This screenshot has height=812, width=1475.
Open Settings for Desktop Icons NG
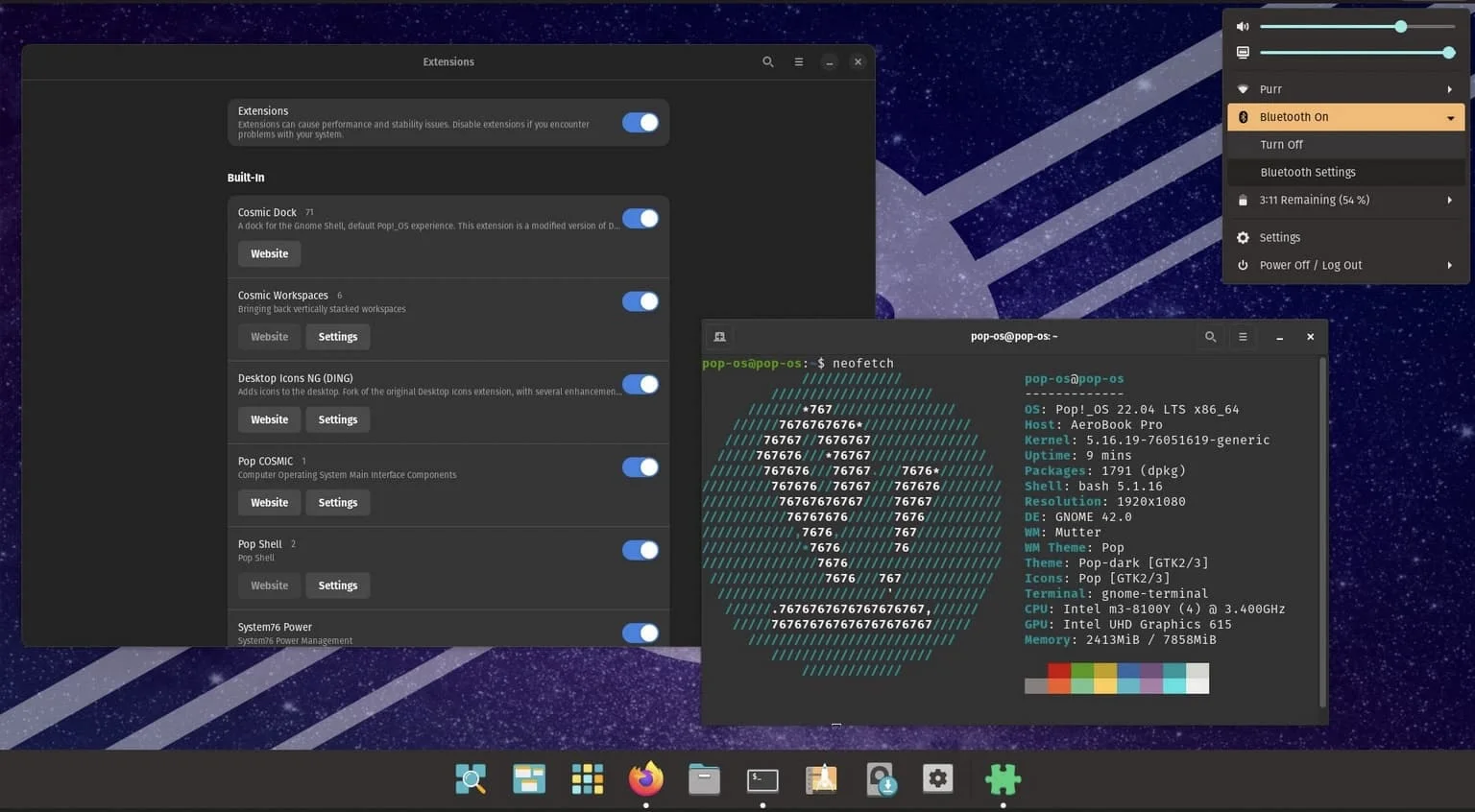click(338, 419)
